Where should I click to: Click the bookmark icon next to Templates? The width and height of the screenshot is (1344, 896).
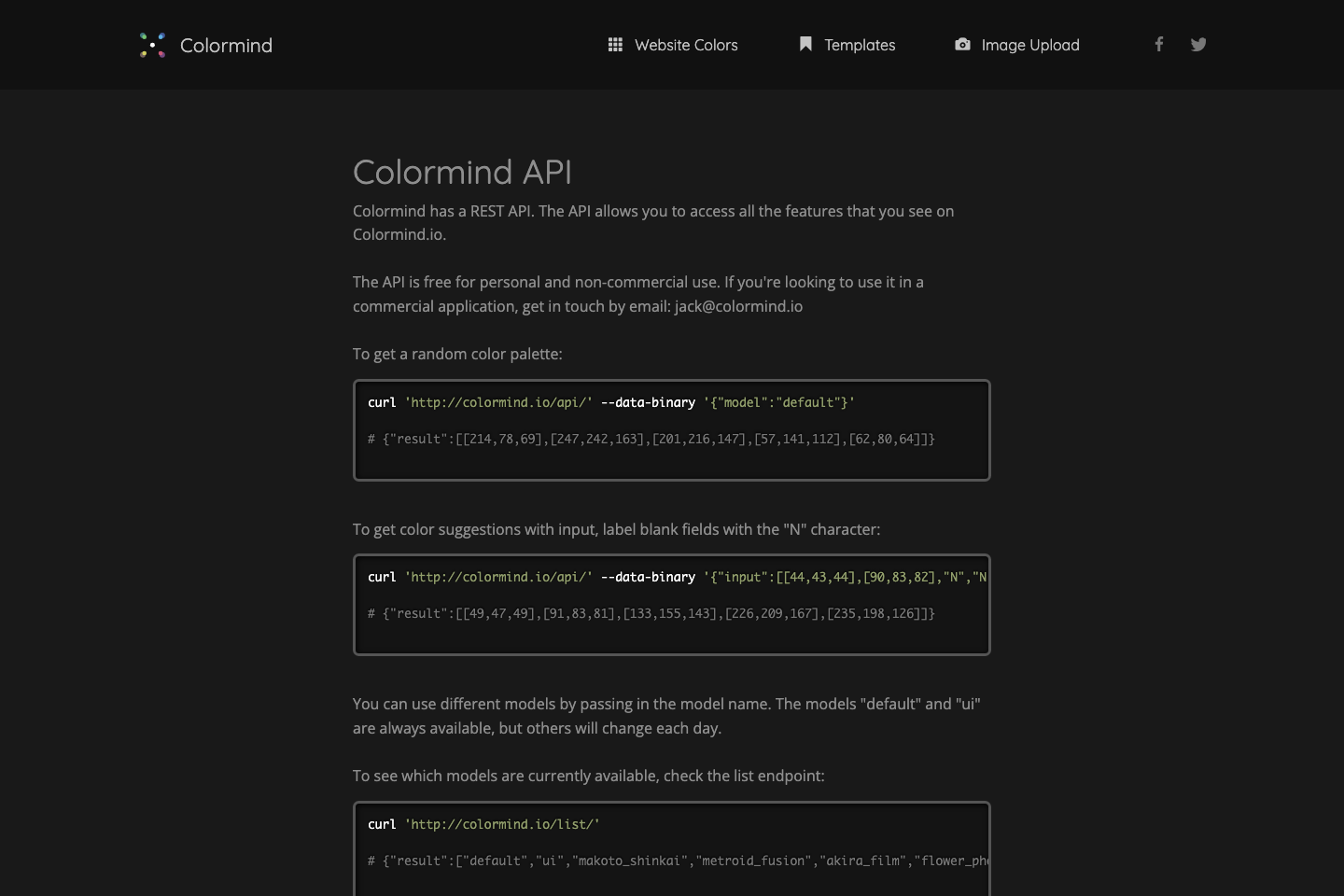pyautogui.click(x=805, y=44)
